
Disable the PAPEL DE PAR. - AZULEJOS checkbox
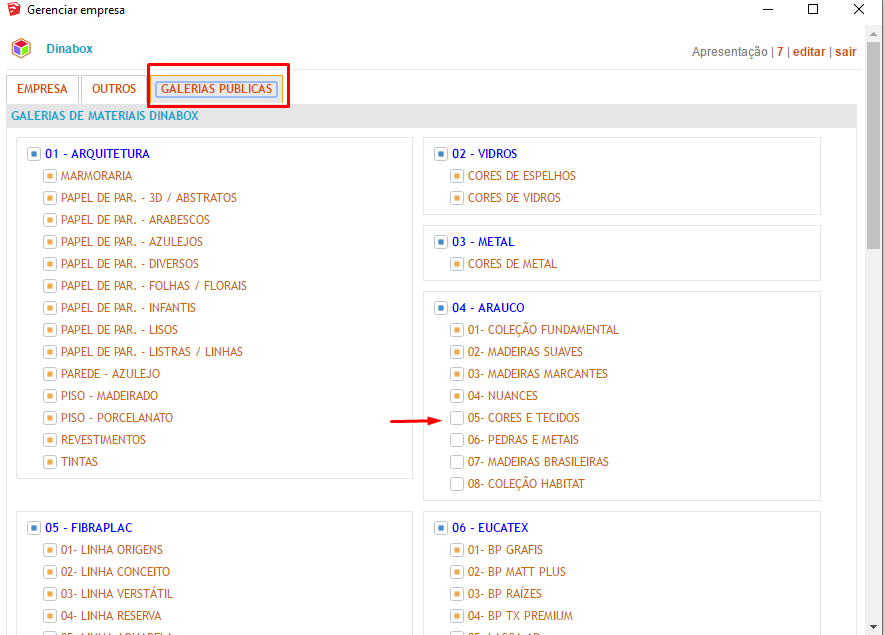point(50,242)
